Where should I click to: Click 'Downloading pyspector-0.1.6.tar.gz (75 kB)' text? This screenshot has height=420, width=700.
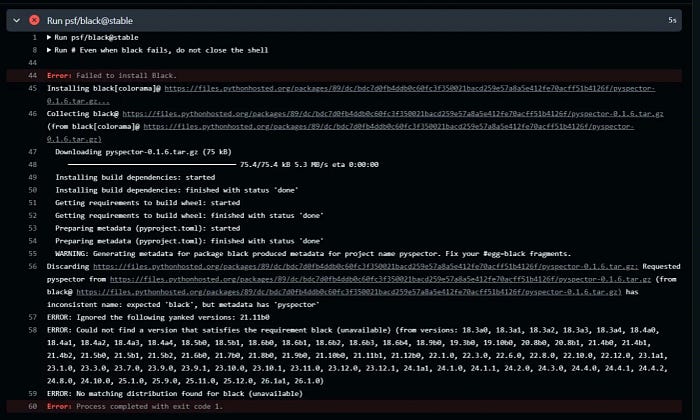point(143,152)
